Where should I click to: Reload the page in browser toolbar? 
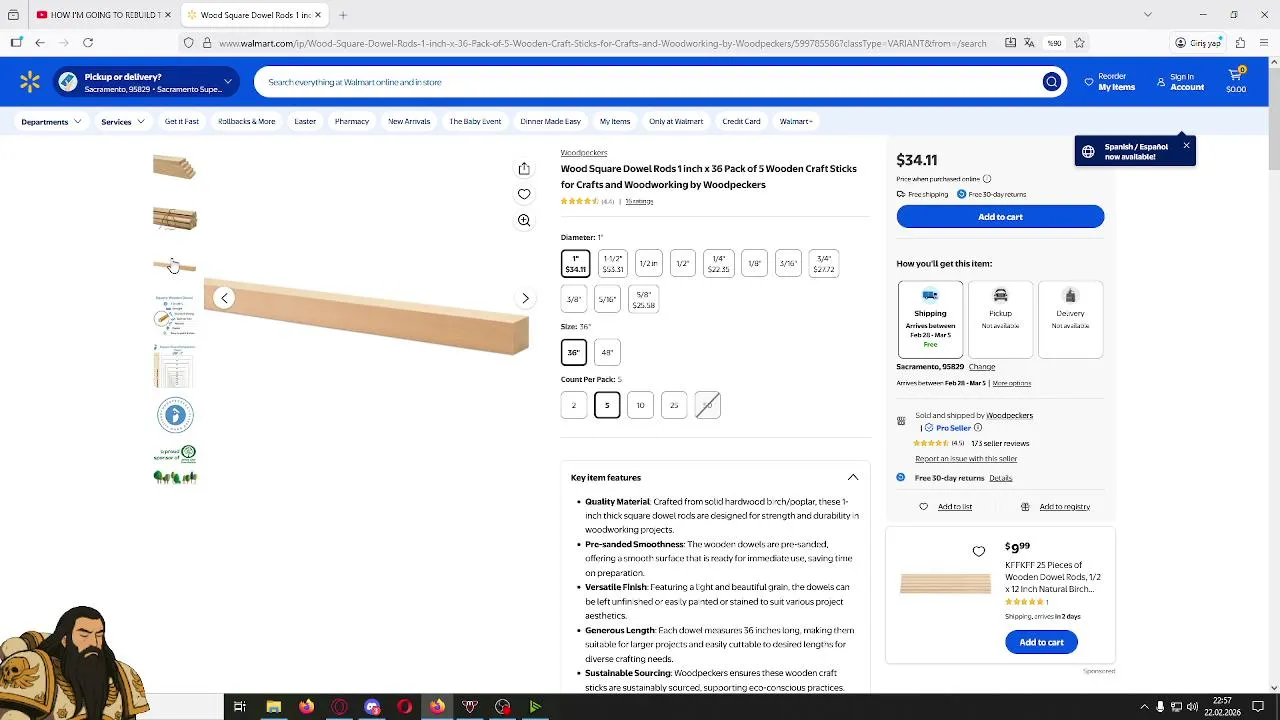pos(88,43)
